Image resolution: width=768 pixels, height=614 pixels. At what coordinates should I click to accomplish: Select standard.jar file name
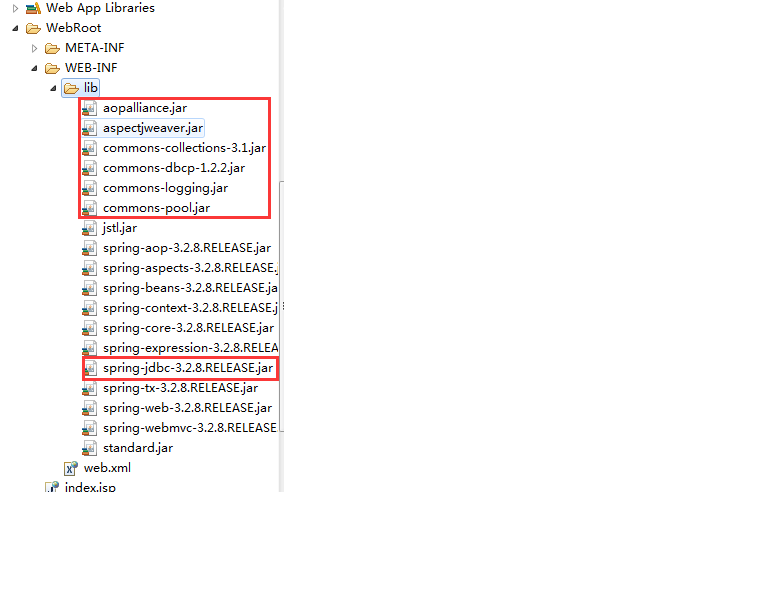pos(138,449)
